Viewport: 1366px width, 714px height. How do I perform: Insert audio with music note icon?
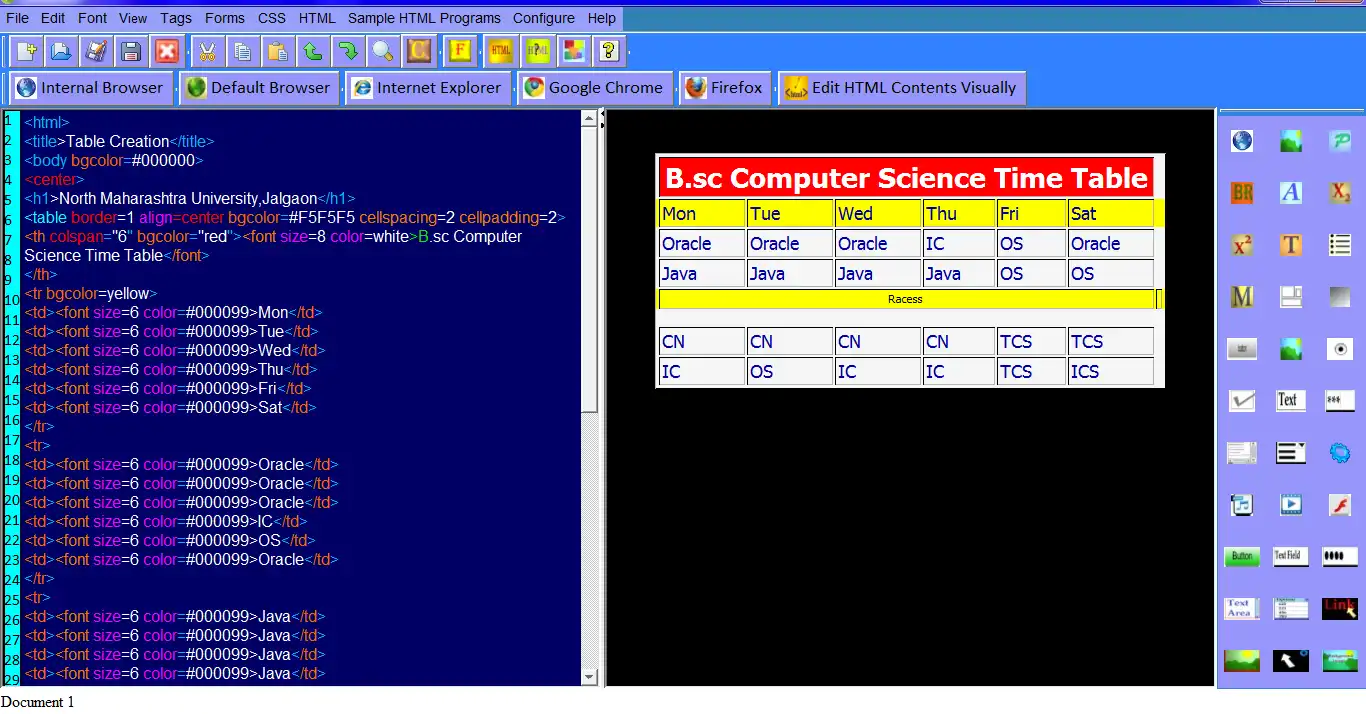tap(1242, 505)
